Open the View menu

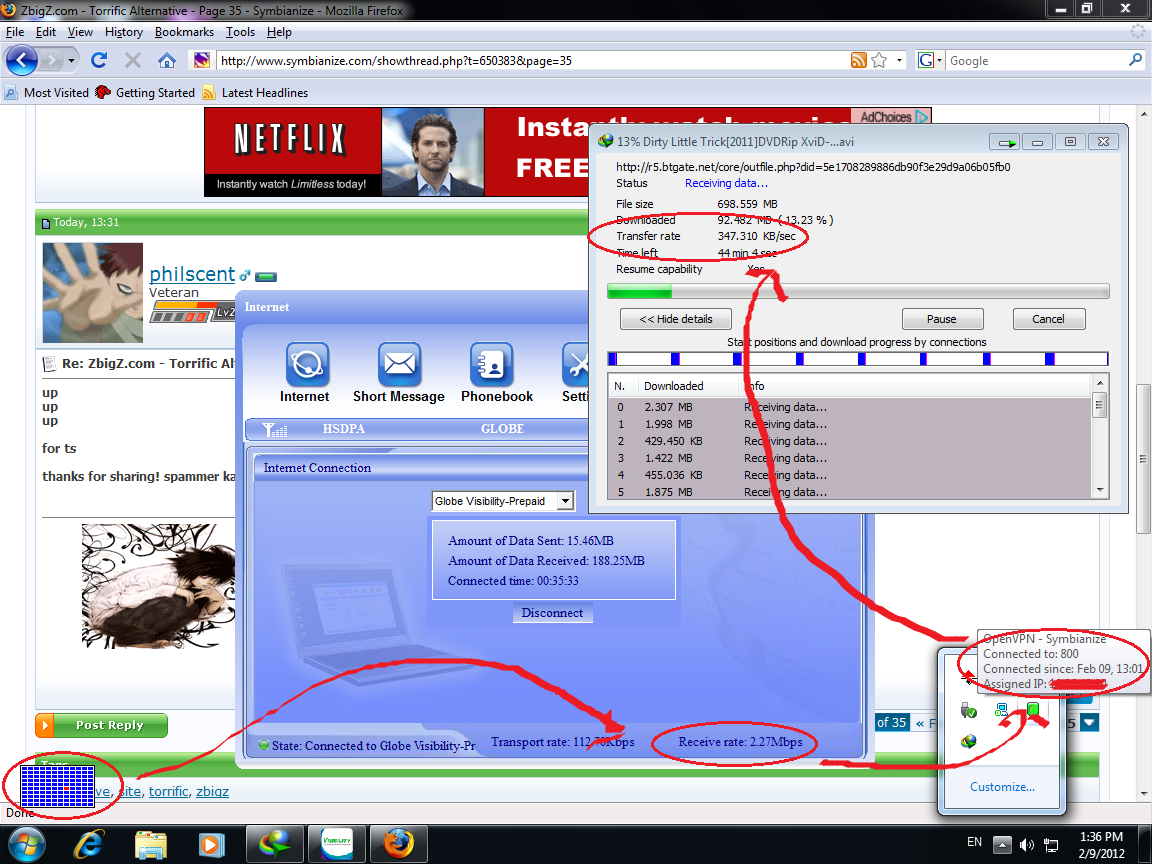click(80, 32)
